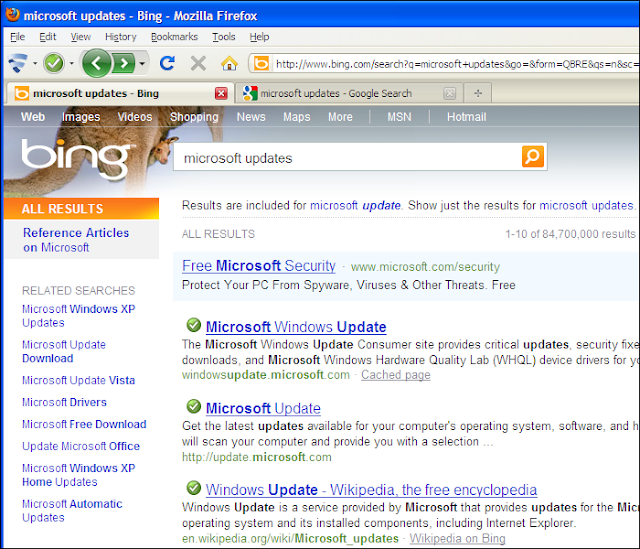The image size is (640, 549).
Task: Click the WOT shield toolbar icon
Action: pyautogui.click(x=18, y=63)
